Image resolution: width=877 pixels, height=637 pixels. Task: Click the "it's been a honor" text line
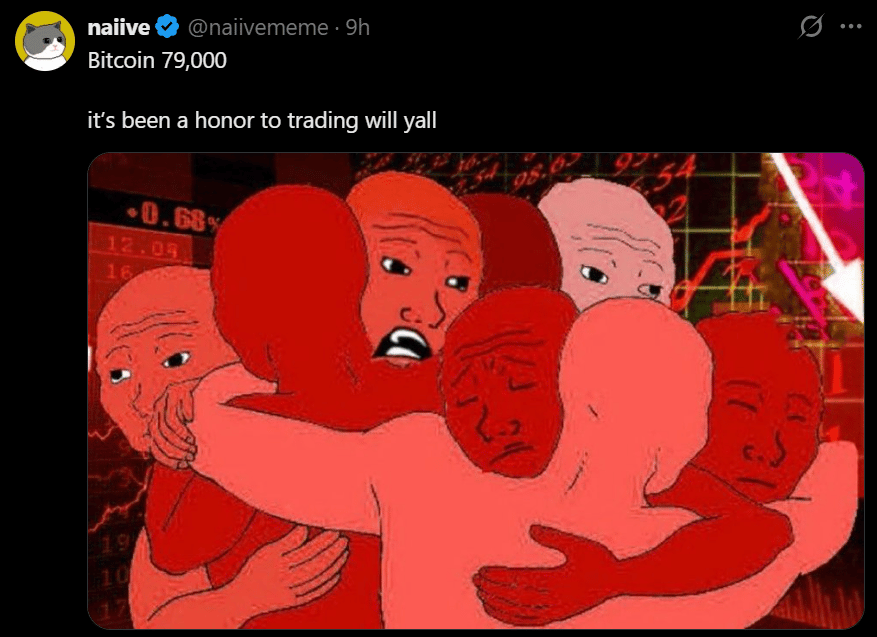[262, 121]
